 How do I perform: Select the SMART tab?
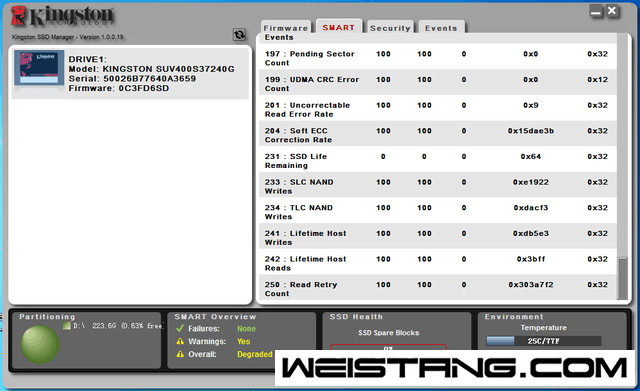pyautogui.click(x=338, y=27)
